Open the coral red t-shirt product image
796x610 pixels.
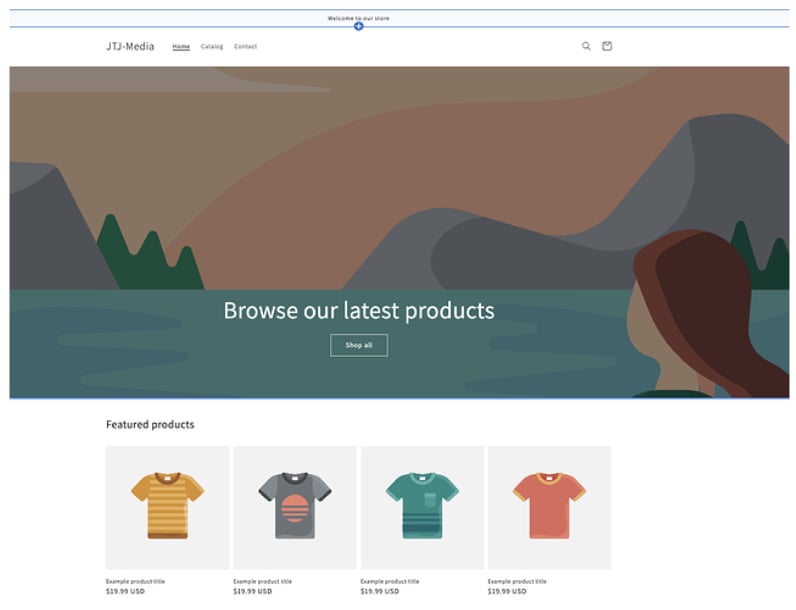[548, 507]
